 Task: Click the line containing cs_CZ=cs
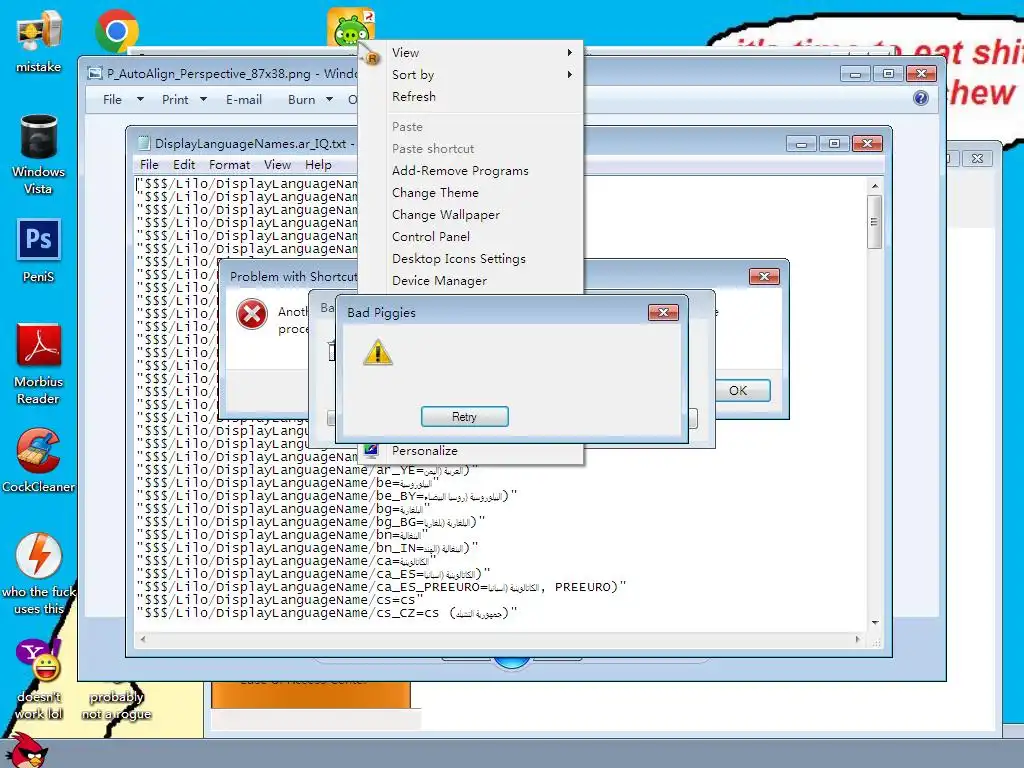point(327,613)
